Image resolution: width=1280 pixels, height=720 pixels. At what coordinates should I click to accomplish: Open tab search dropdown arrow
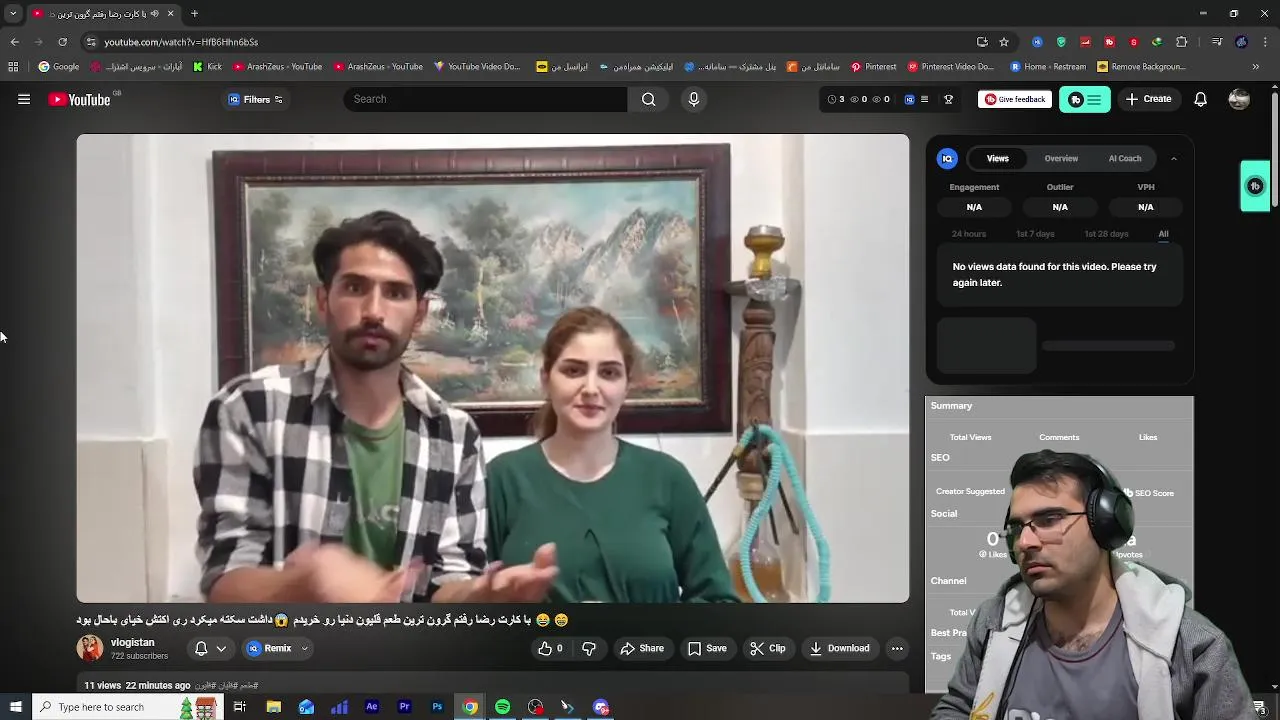(x=13, y=14)
